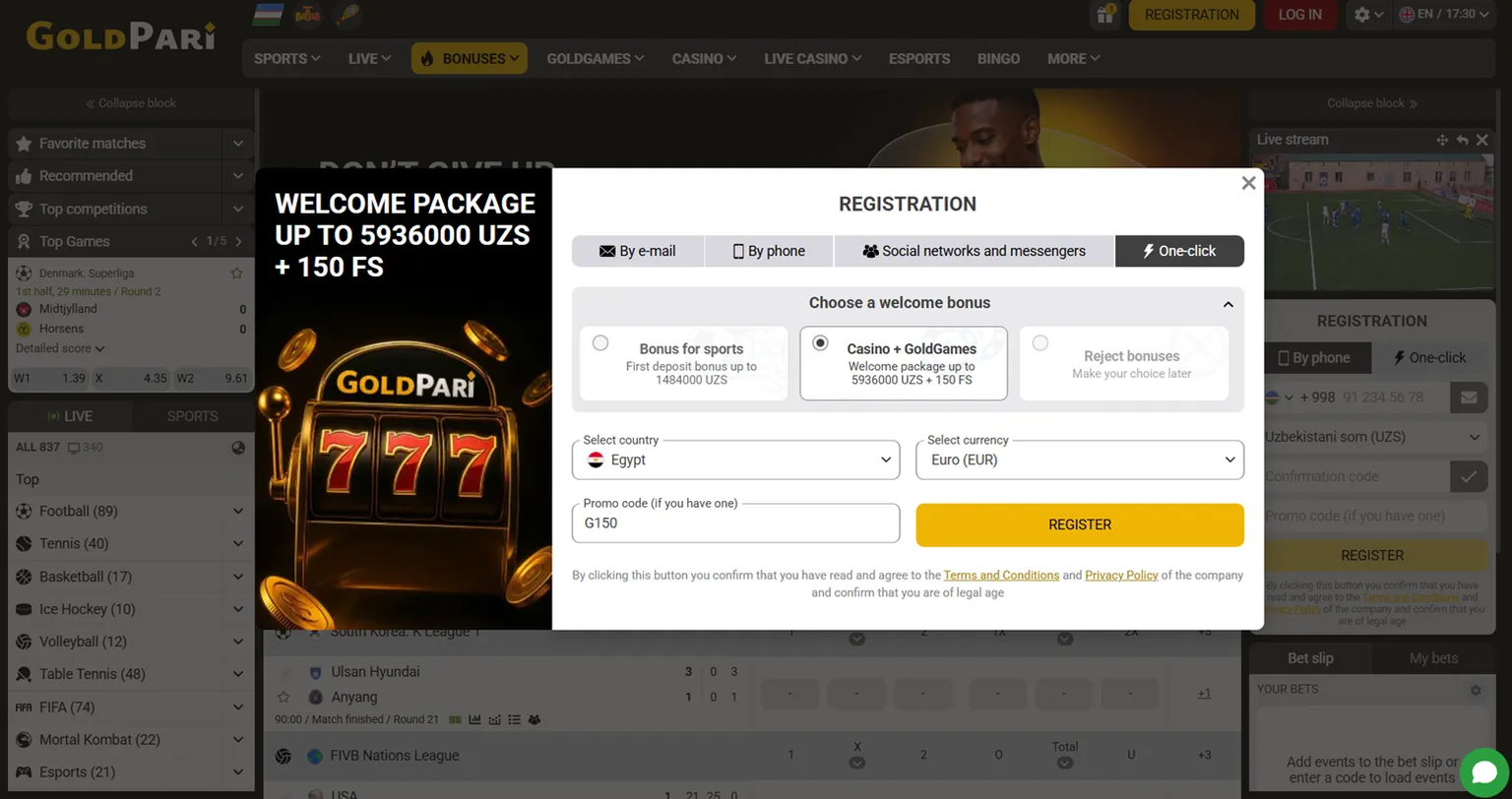
Task: Open the BONUSES menu
Action: tap(470, 59)
